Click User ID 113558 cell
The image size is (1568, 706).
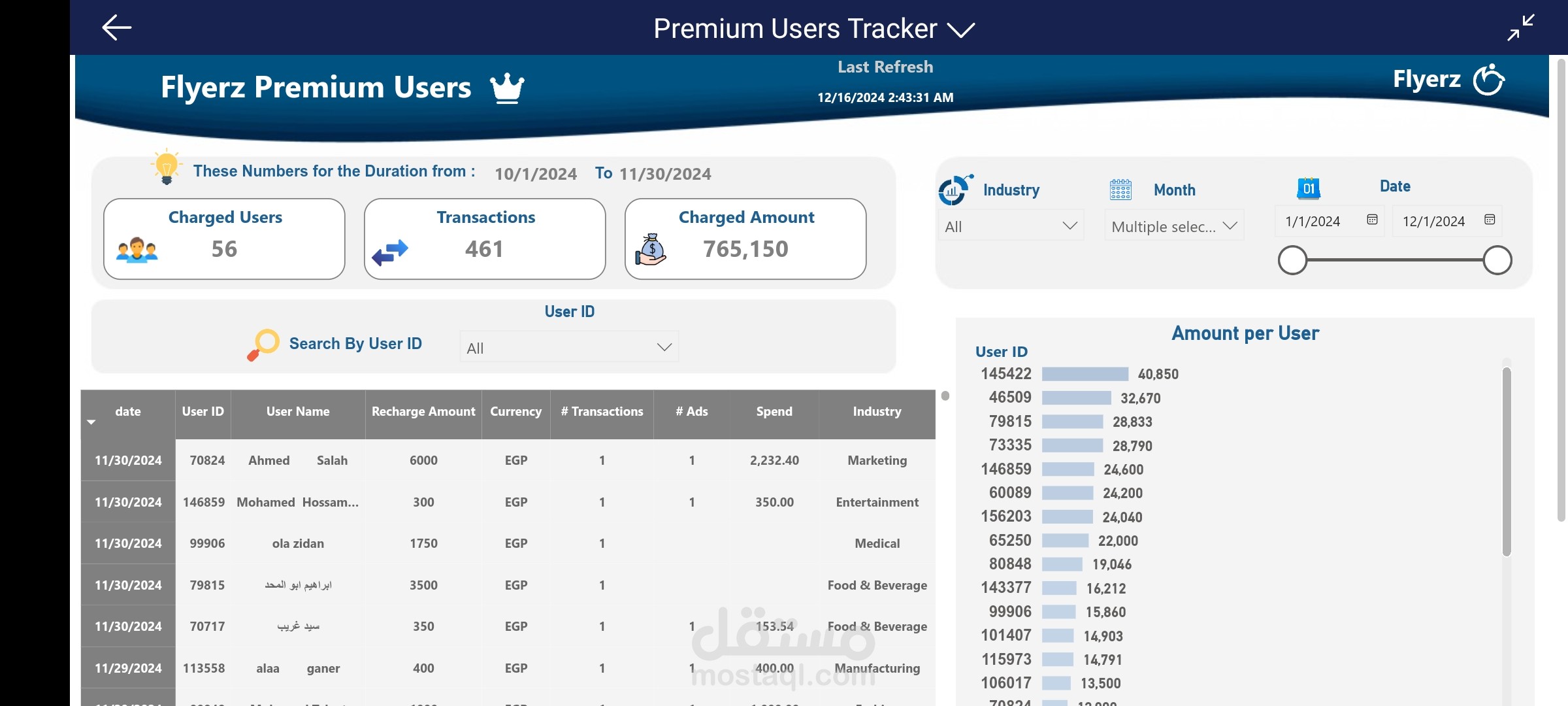click(204, 668)
